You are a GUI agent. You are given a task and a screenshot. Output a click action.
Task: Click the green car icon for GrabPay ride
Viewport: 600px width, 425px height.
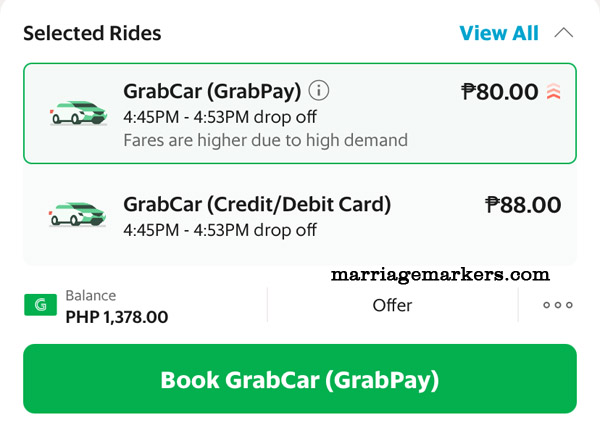[x=78, y=112]
